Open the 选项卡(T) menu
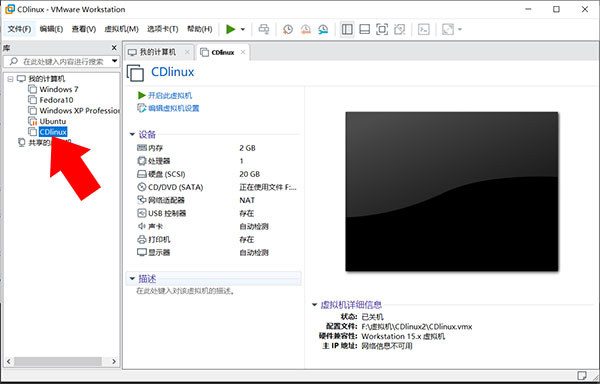This screenshot has height=384, width=600. [x=162, y=29]
